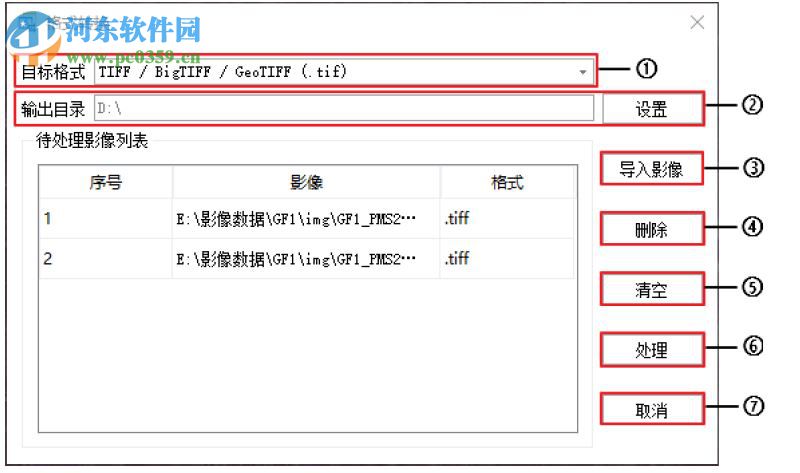This screenshot has width=800, height=473.
Task: Close the format conversion dialog
Action: tap(697, 22)
